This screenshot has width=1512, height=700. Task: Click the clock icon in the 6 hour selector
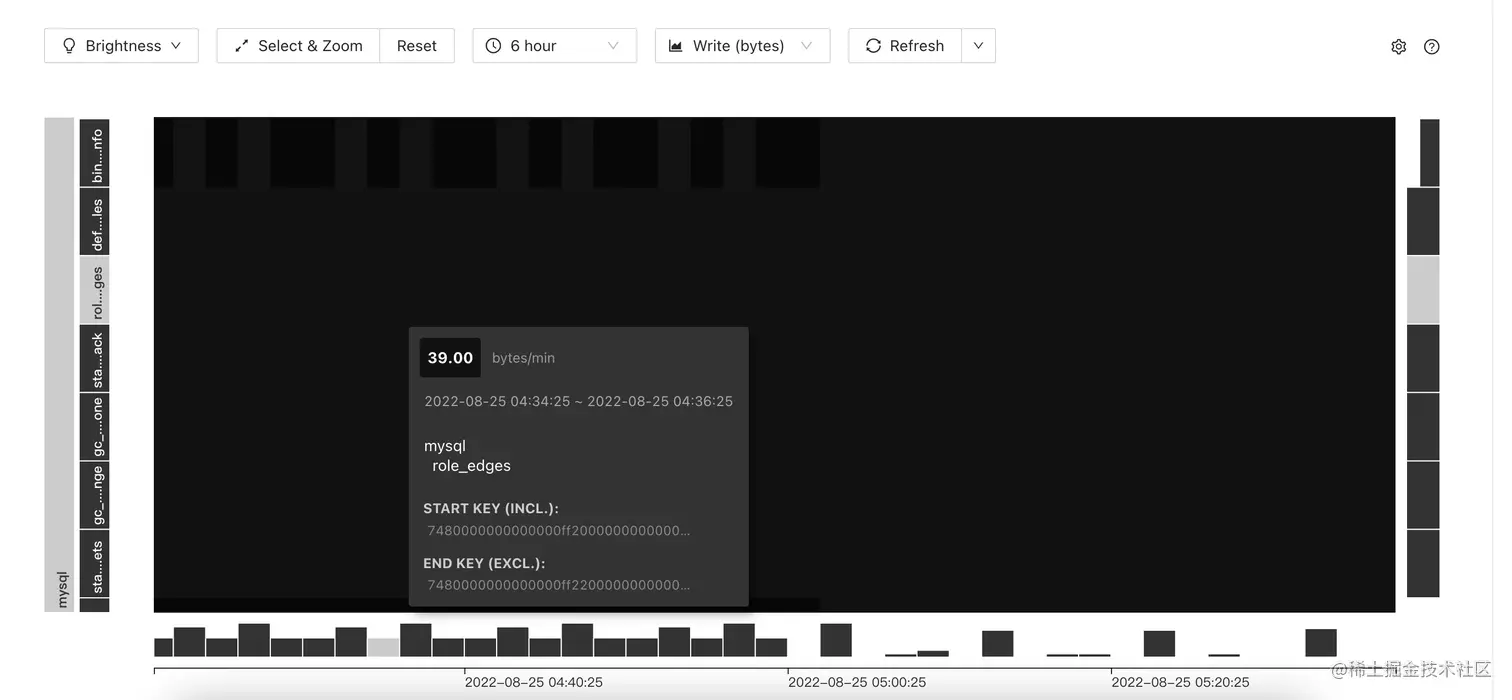[493, 46]
